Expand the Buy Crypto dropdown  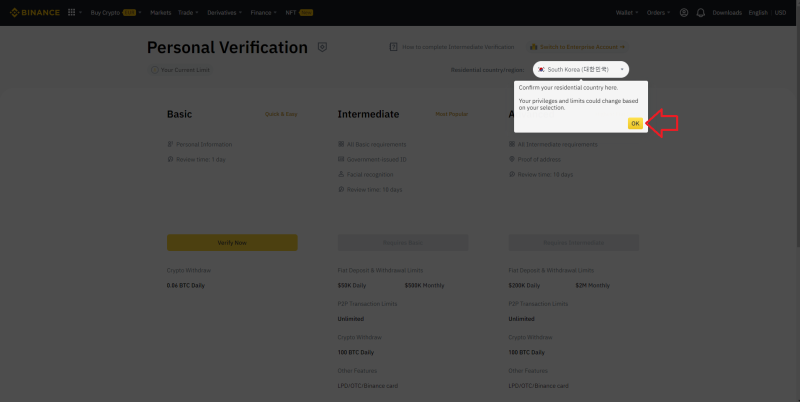pyautogui.click(x=116, y=12)
